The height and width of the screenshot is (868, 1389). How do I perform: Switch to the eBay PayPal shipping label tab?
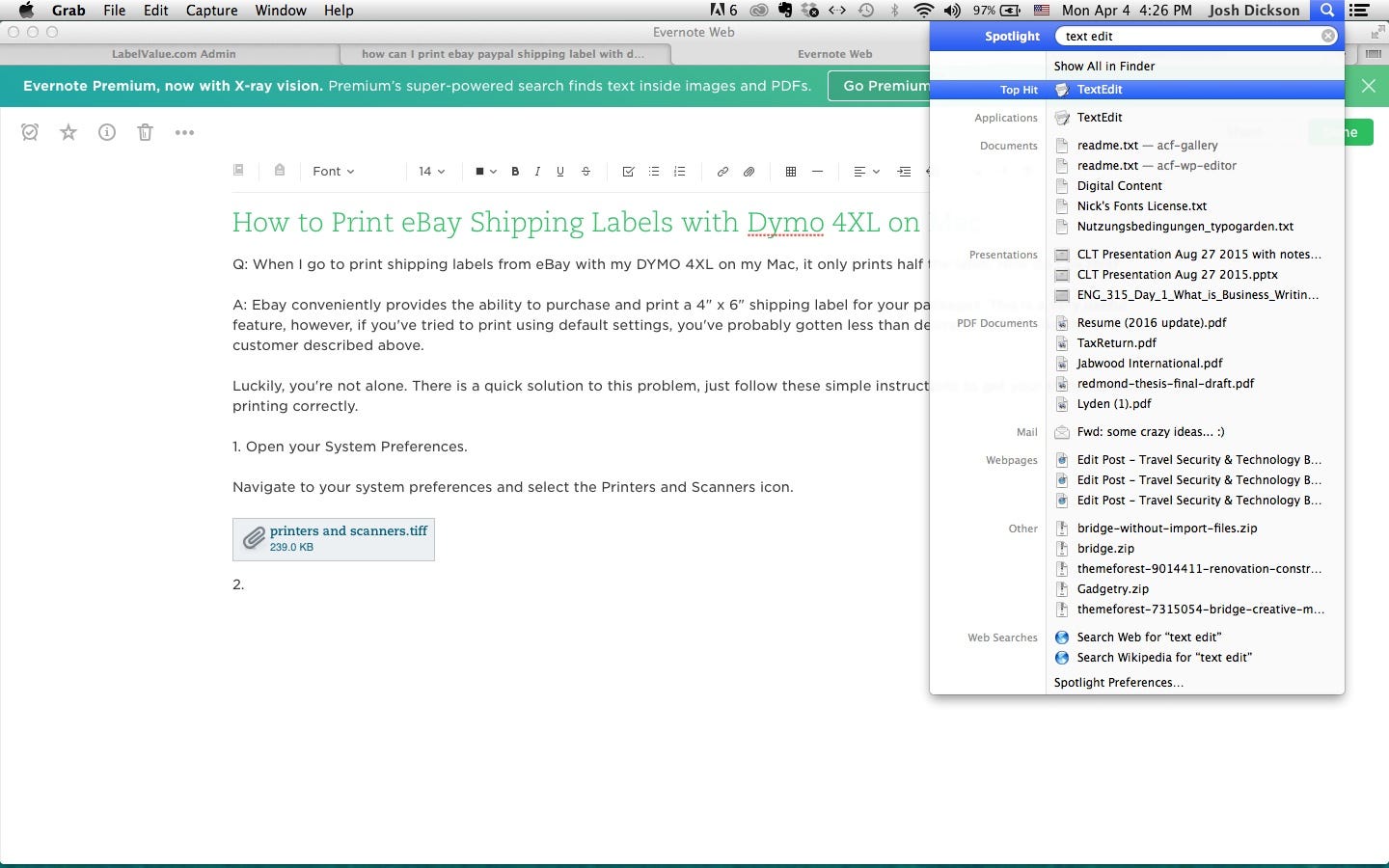point(503,54)
